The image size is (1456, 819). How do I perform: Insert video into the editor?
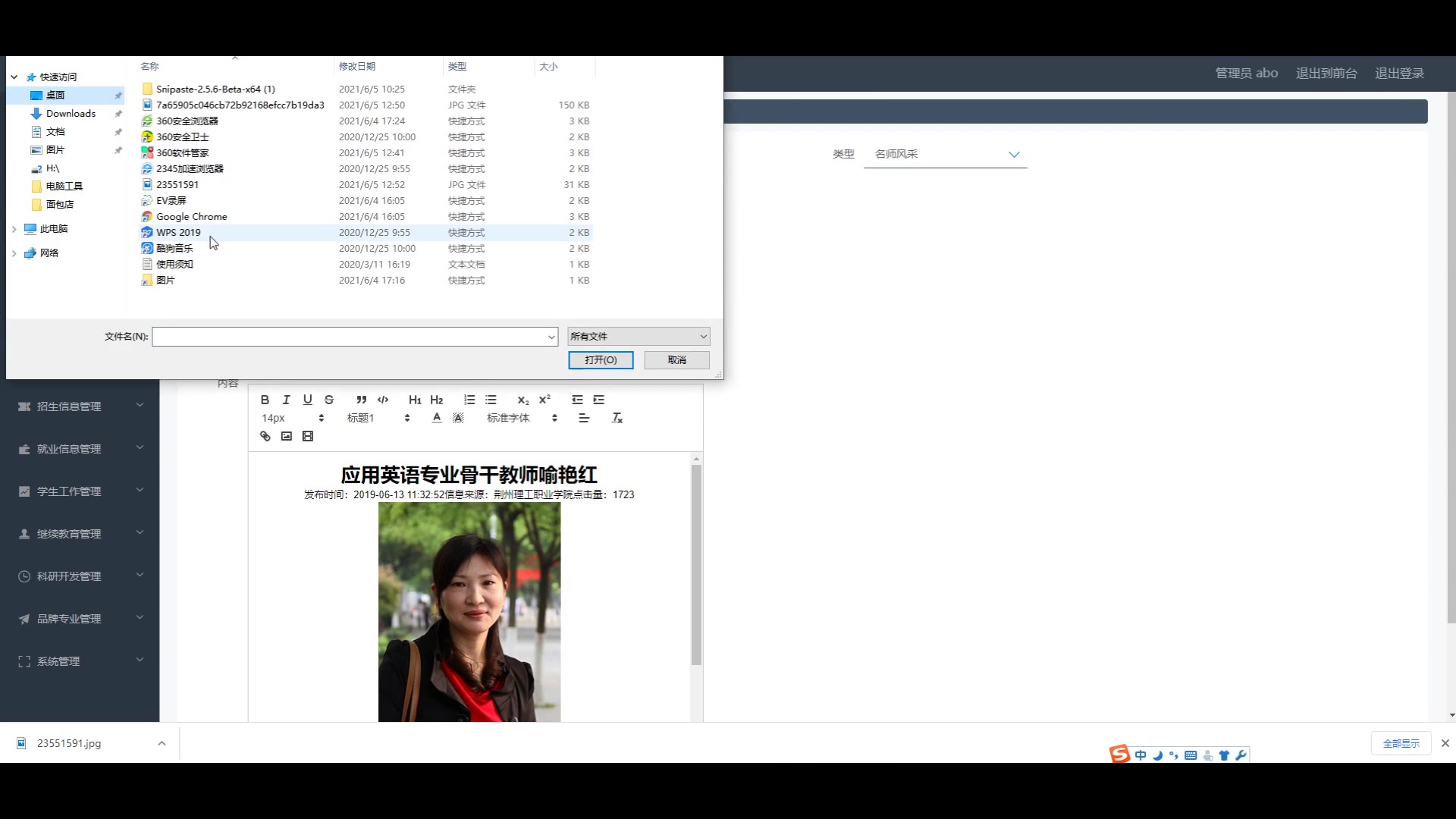[307, 436]
